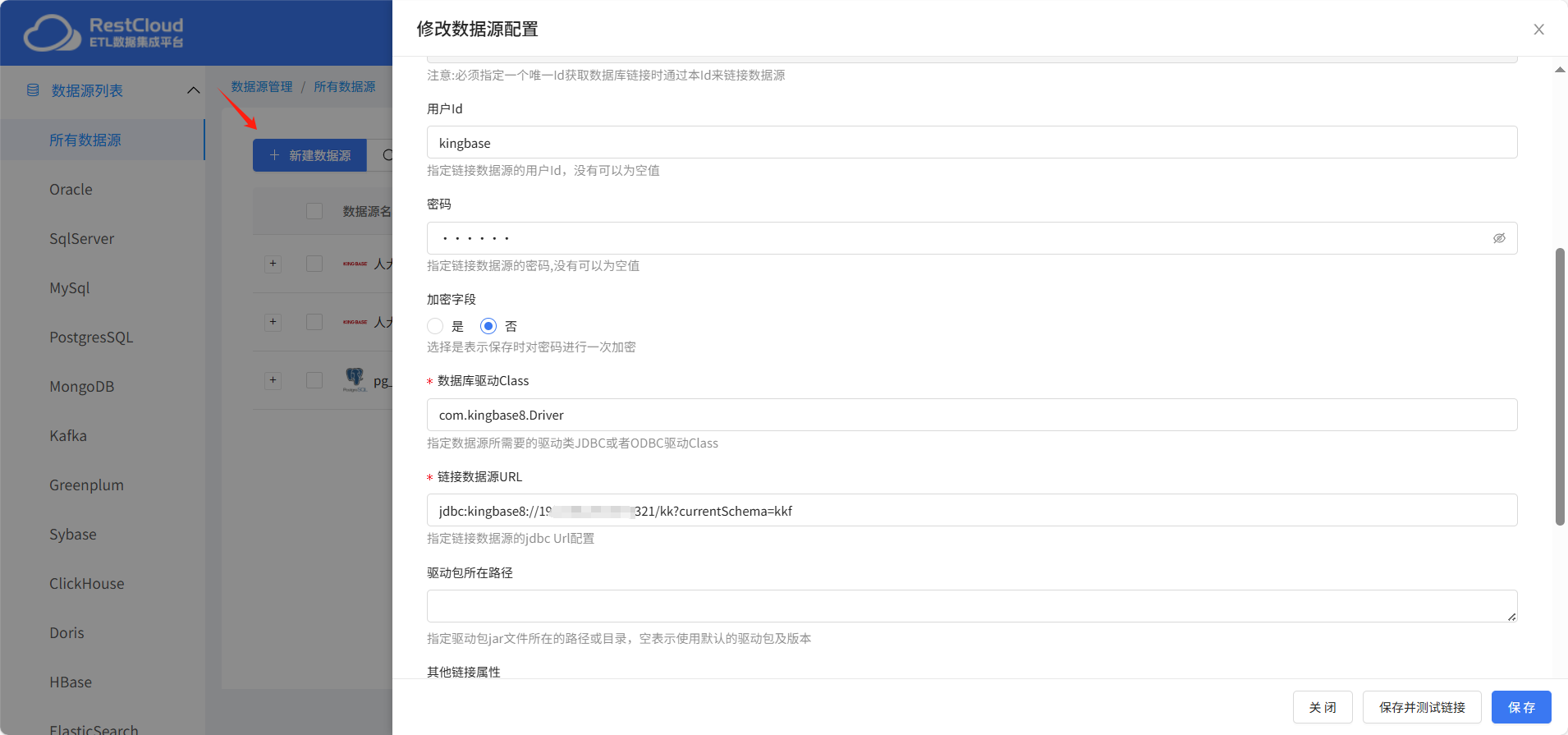Close the 修改数据源配置 dialog
Screen dimensions: 1568x735
[1538, 30]
